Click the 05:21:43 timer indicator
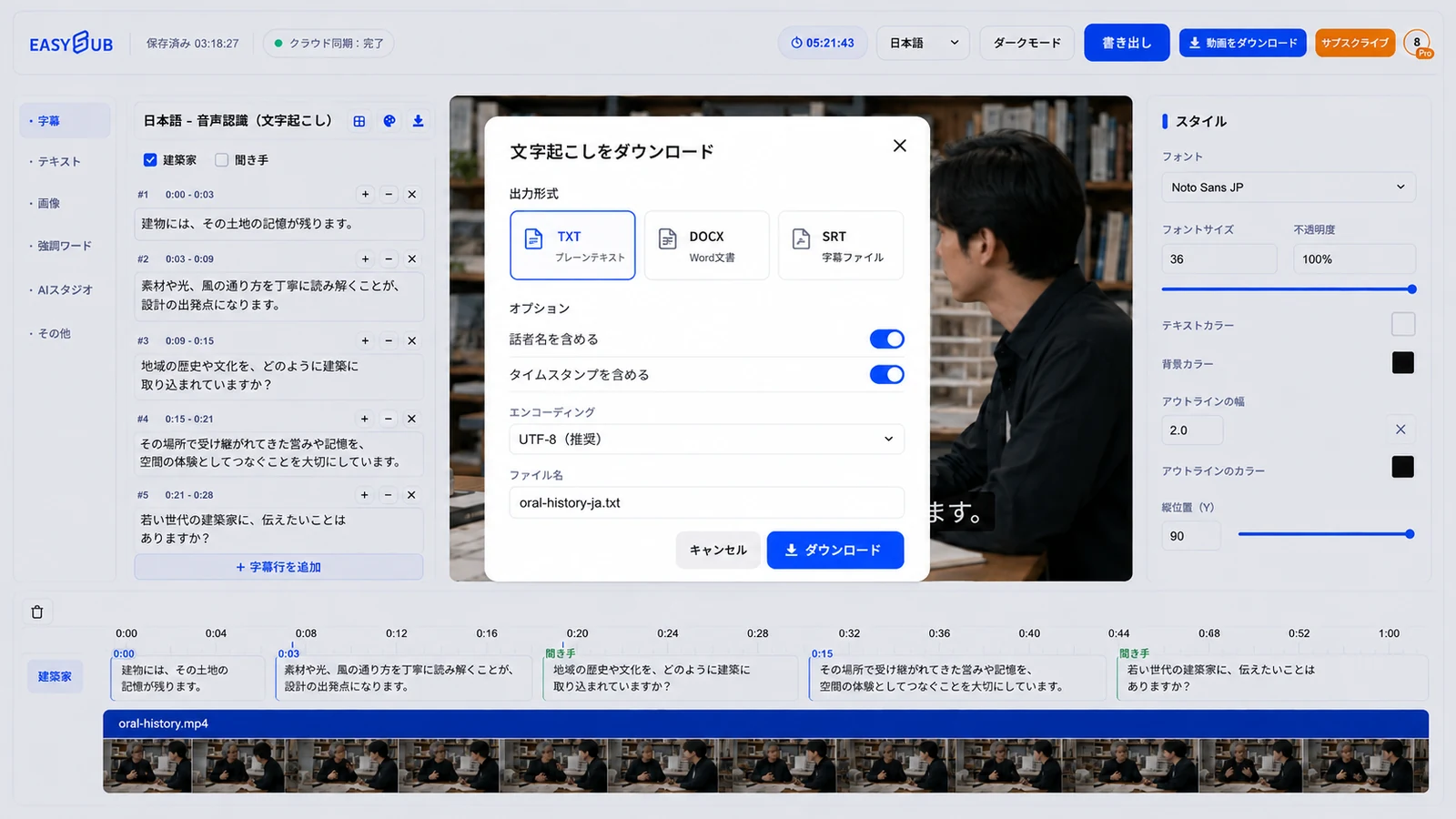This screenshot has height=819, width=1456. pyautogui.click(x=823, y=43)
